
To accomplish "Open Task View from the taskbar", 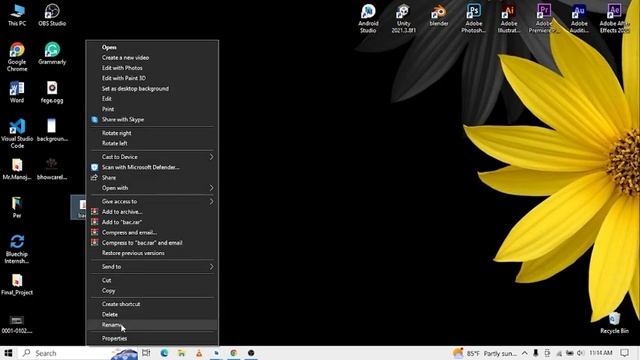I will tap(146, 353).
